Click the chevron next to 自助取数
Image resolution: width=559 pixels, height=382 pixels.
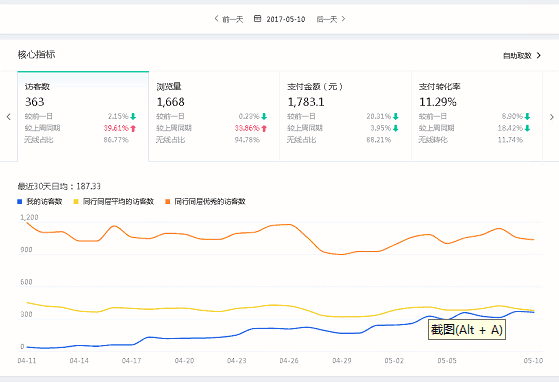click(x=539, y=56)
